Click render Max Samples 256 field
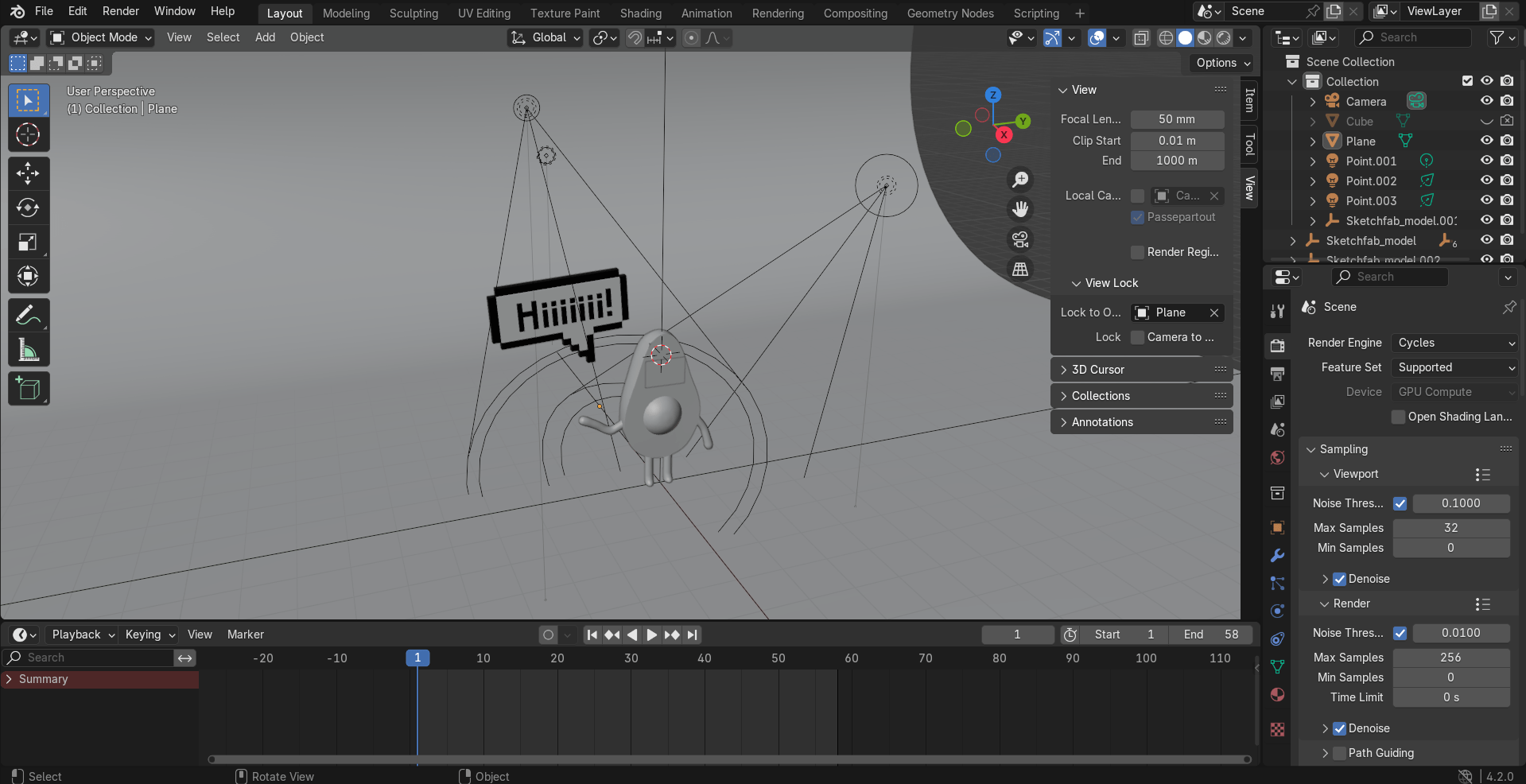This screenshot has width=1526, height=784. (x=1451, y=658)
